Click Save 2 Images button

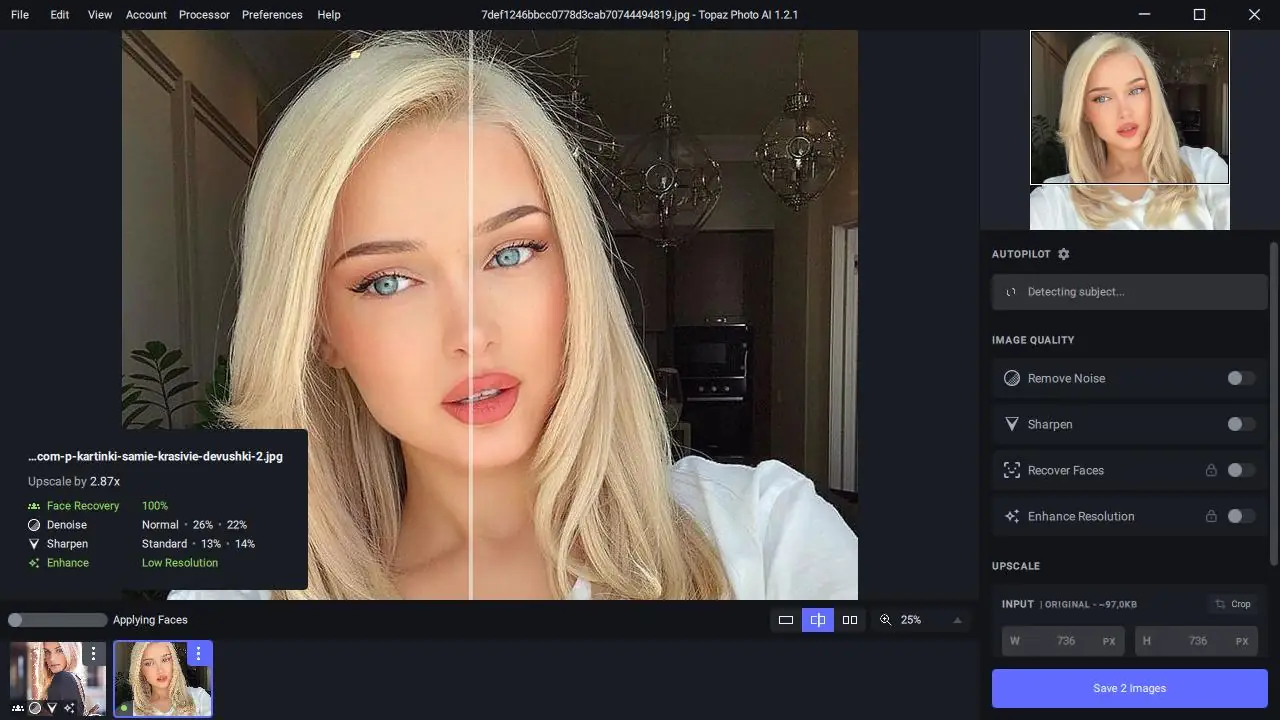click(x=1130, y=688)
